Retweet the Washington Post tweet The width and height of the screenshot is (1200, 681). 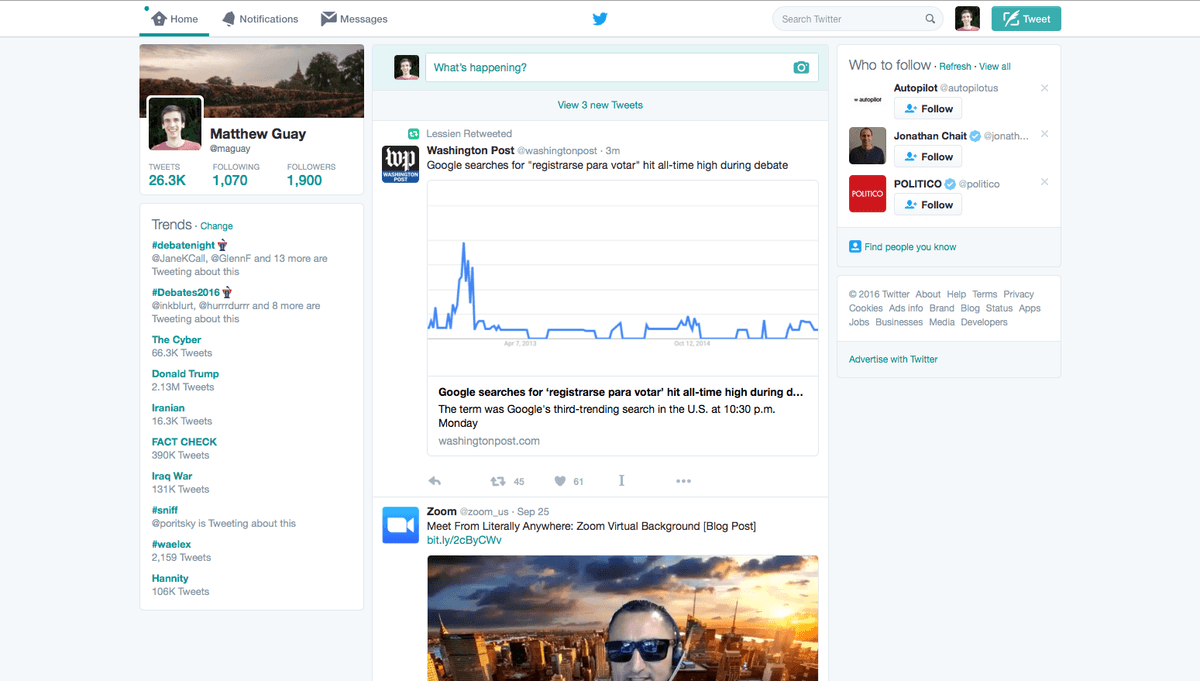(x=497, y=481)
